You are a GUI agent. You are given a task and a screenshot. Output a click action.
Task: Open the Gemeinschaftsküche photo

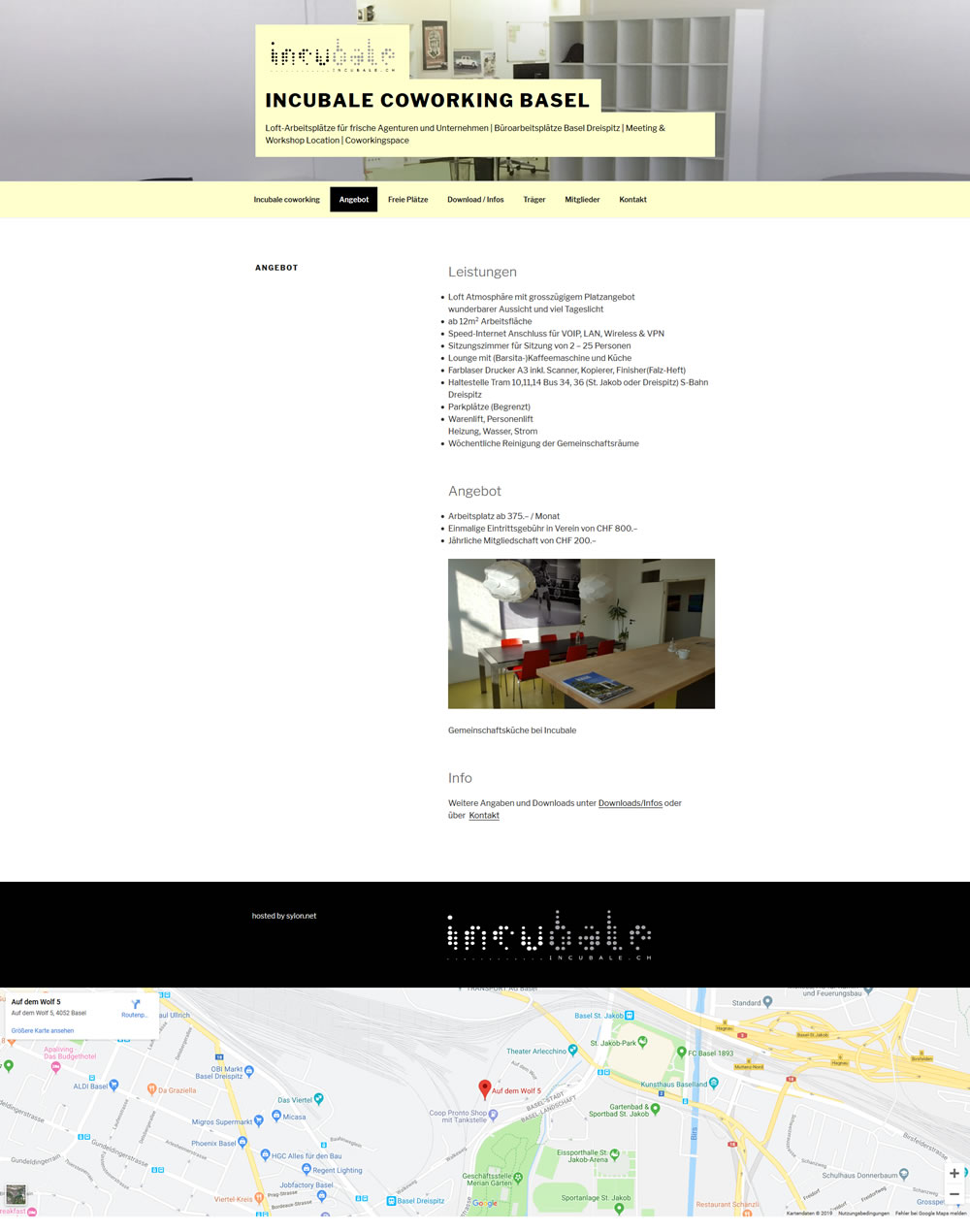(x=581, y=633)
